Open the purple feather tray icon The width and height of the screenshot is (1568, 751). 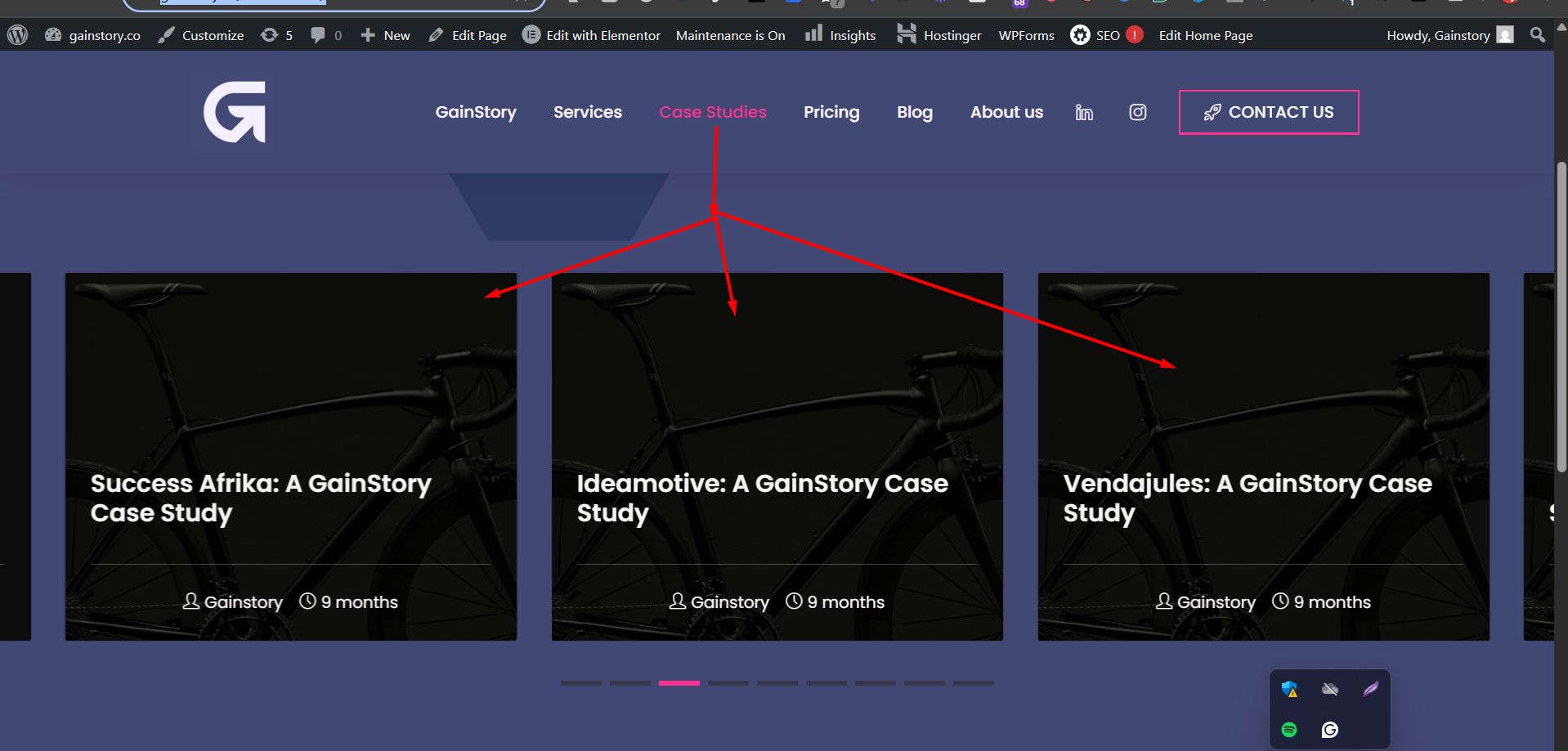(x=1371, y=690)
